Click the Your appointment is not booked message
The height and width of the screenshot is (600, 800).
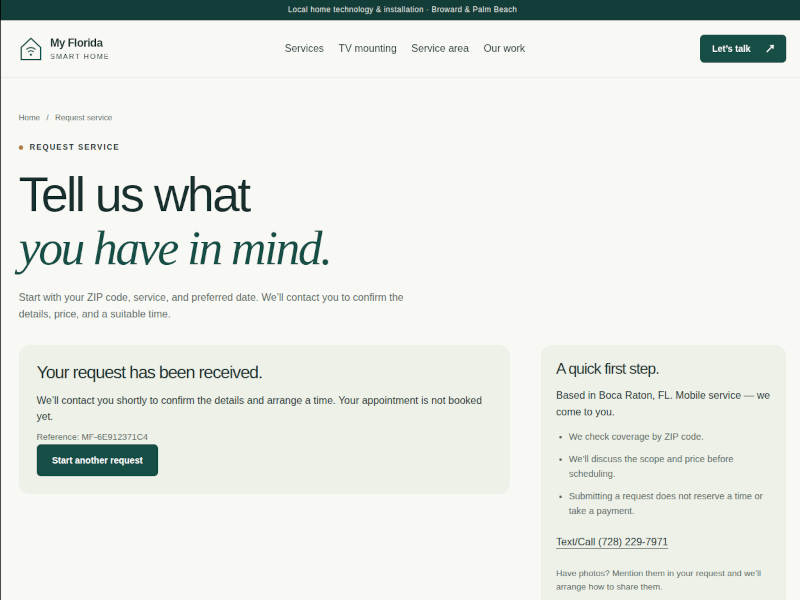(x=259, y=408)
